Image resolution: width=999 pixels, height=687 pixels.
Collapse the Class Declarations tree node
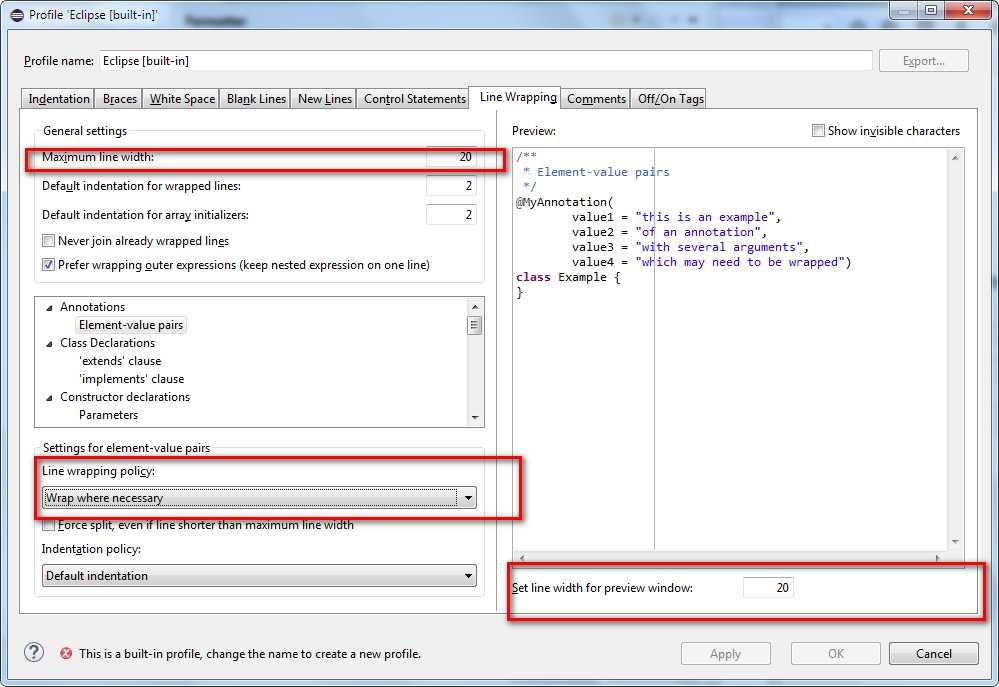point(50,344)
